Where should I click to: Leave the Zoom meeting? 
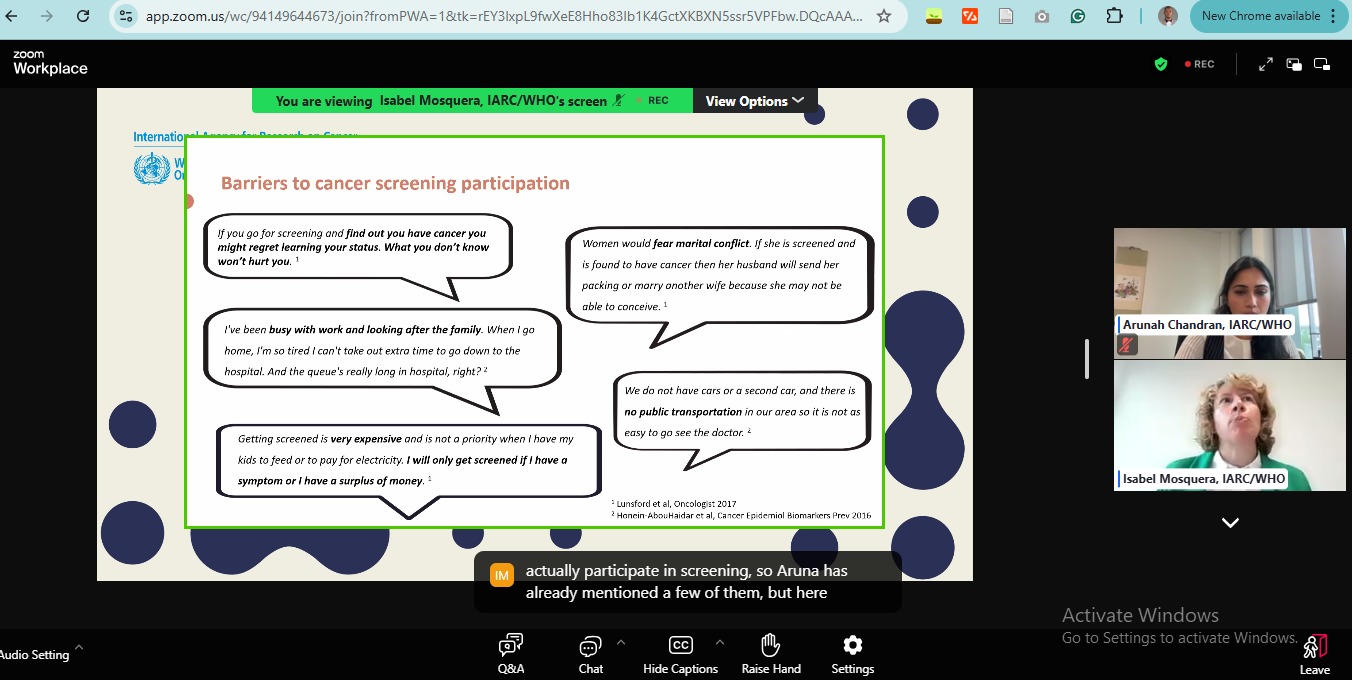1315,654
